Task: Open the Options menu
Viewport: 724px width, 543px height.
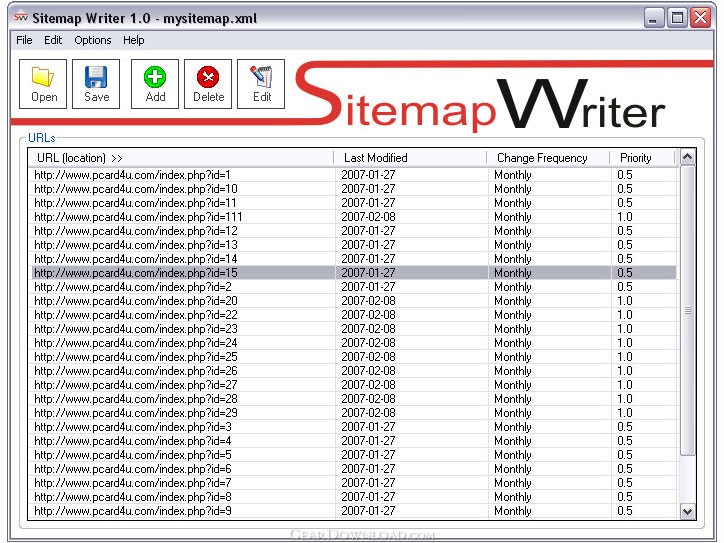Action: [x=93, y=40]
